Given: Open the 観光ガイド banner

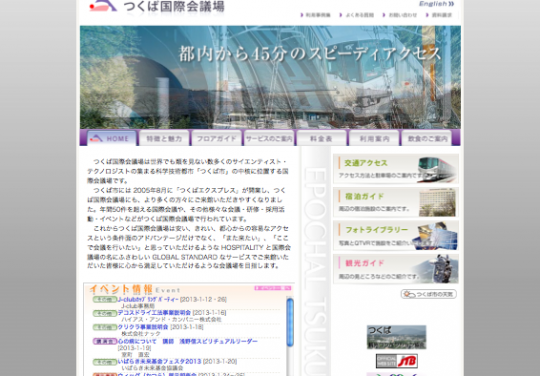Looking at the screenshot, I should coord(396,269).
